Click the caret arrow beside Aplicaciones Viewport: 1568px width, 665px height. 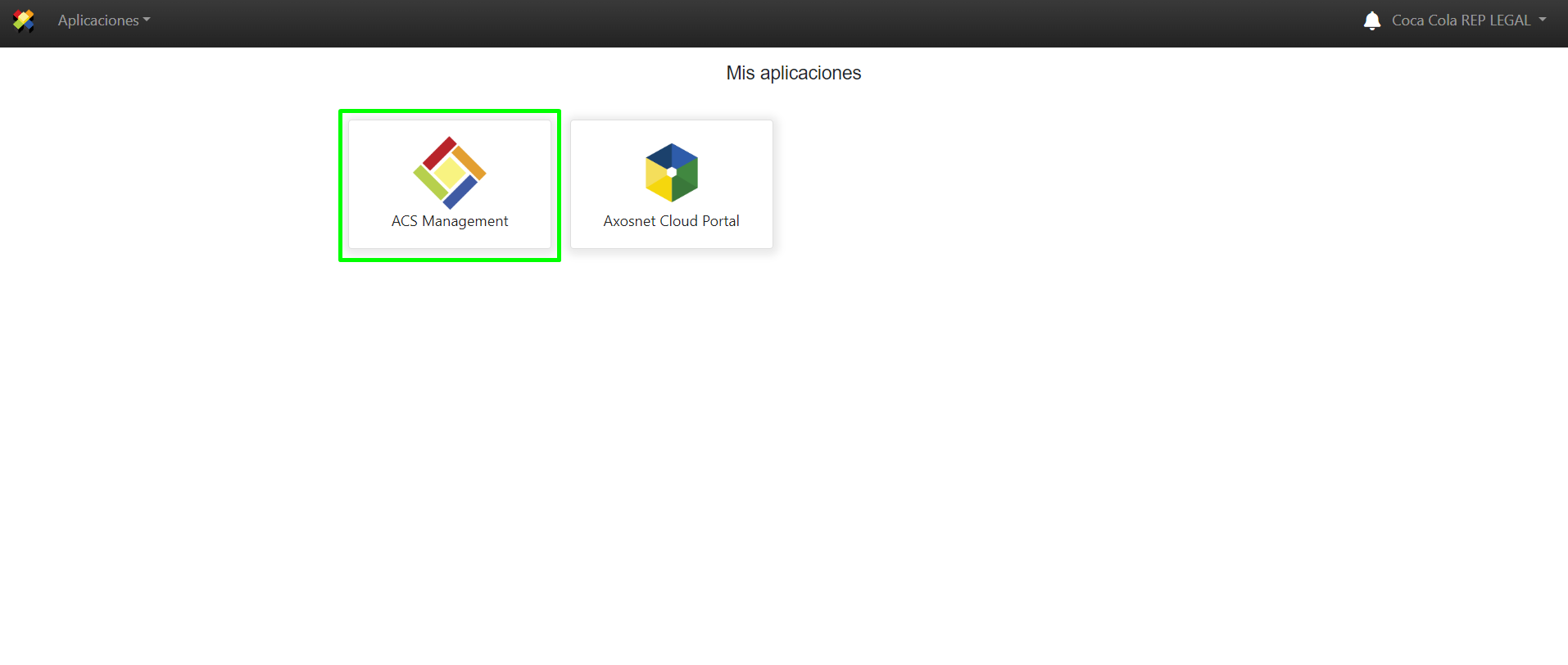(147, 20)
